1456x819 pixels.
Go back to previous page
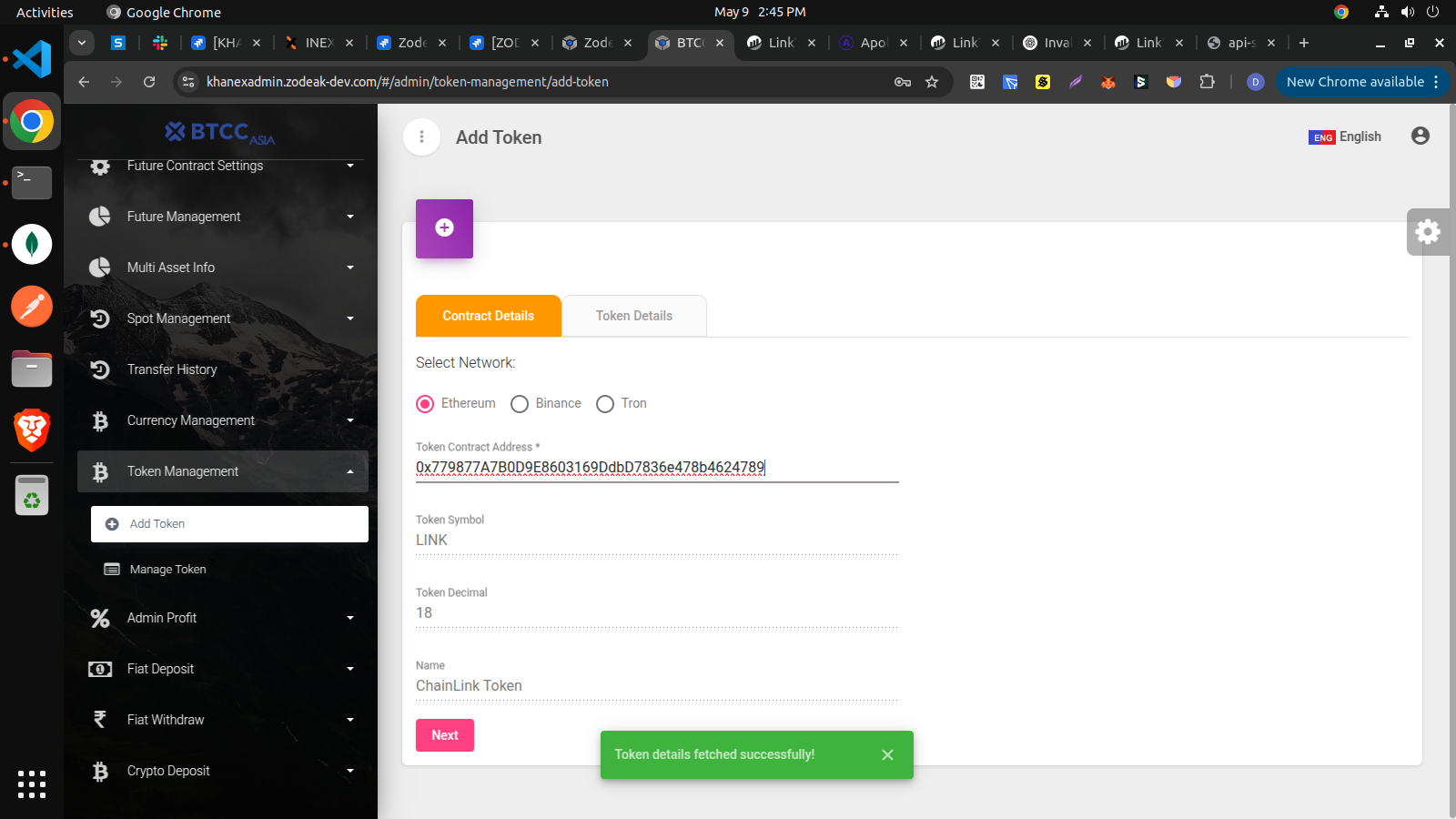point(84,82)
